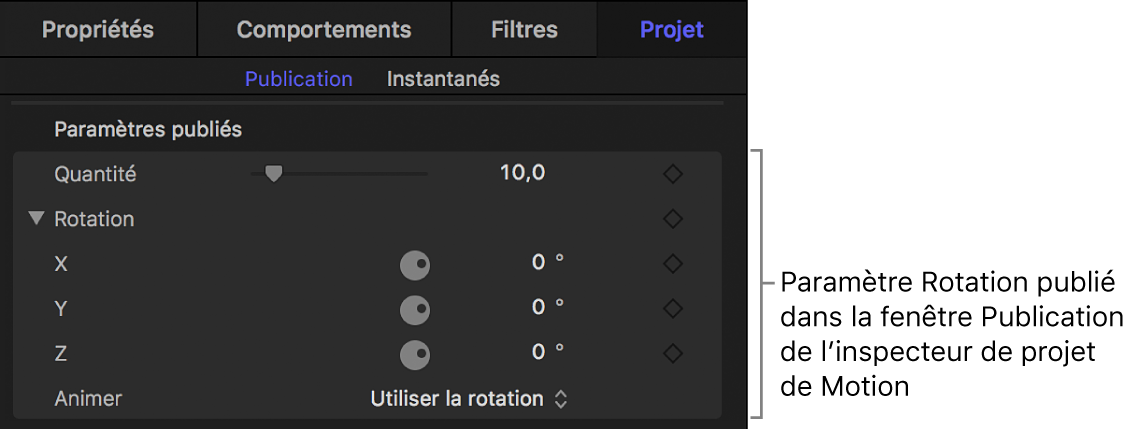Collapse the Rotation disclosure triangle
Screen dimensions: 1127x430
(37, 218)
